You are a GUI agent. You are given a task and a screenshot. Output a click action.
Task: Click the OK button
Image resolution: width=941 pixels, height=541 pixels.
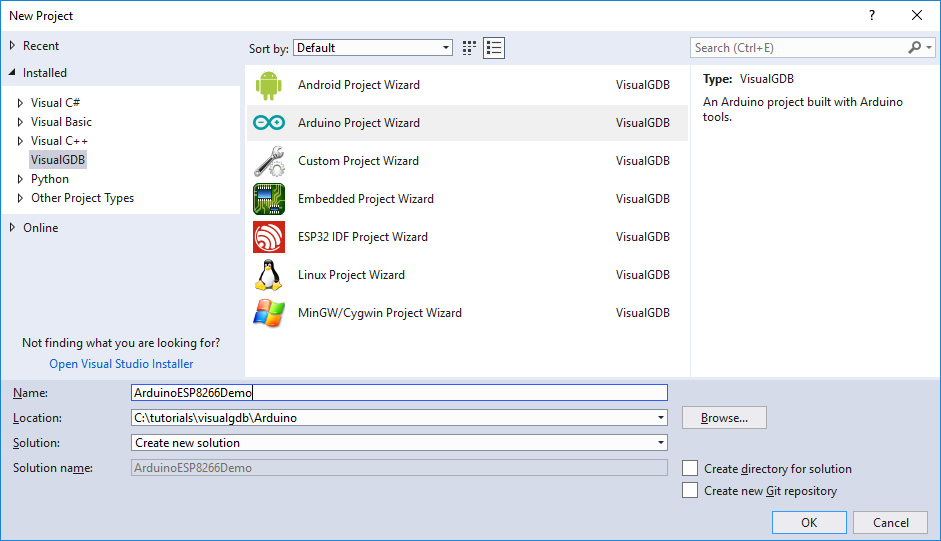(809, 522)
